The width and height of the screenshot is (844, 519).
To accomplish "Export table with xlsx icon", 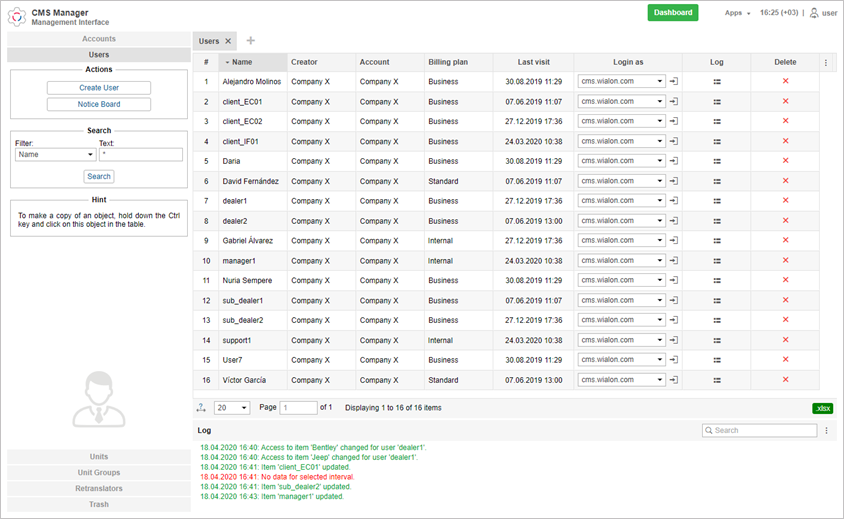I will (822, 408).
